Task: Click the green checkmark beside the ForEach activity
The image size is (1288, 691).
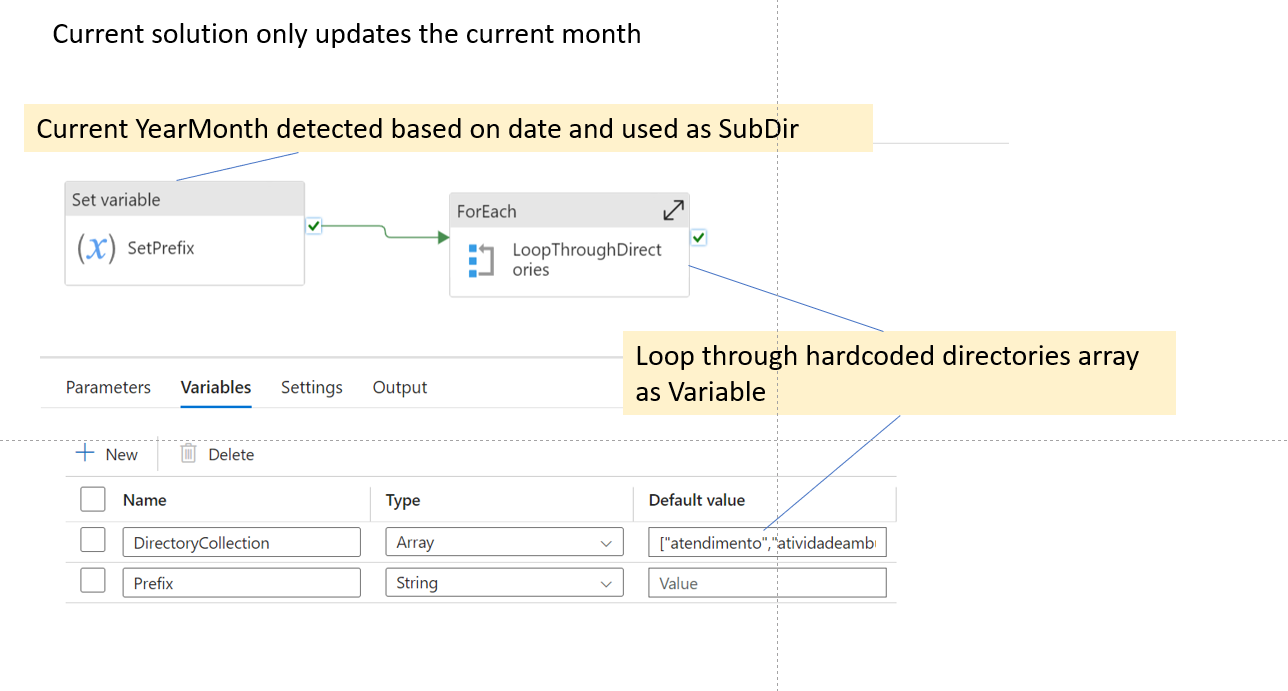Action: pyautogui.click(x=698, y=237)
